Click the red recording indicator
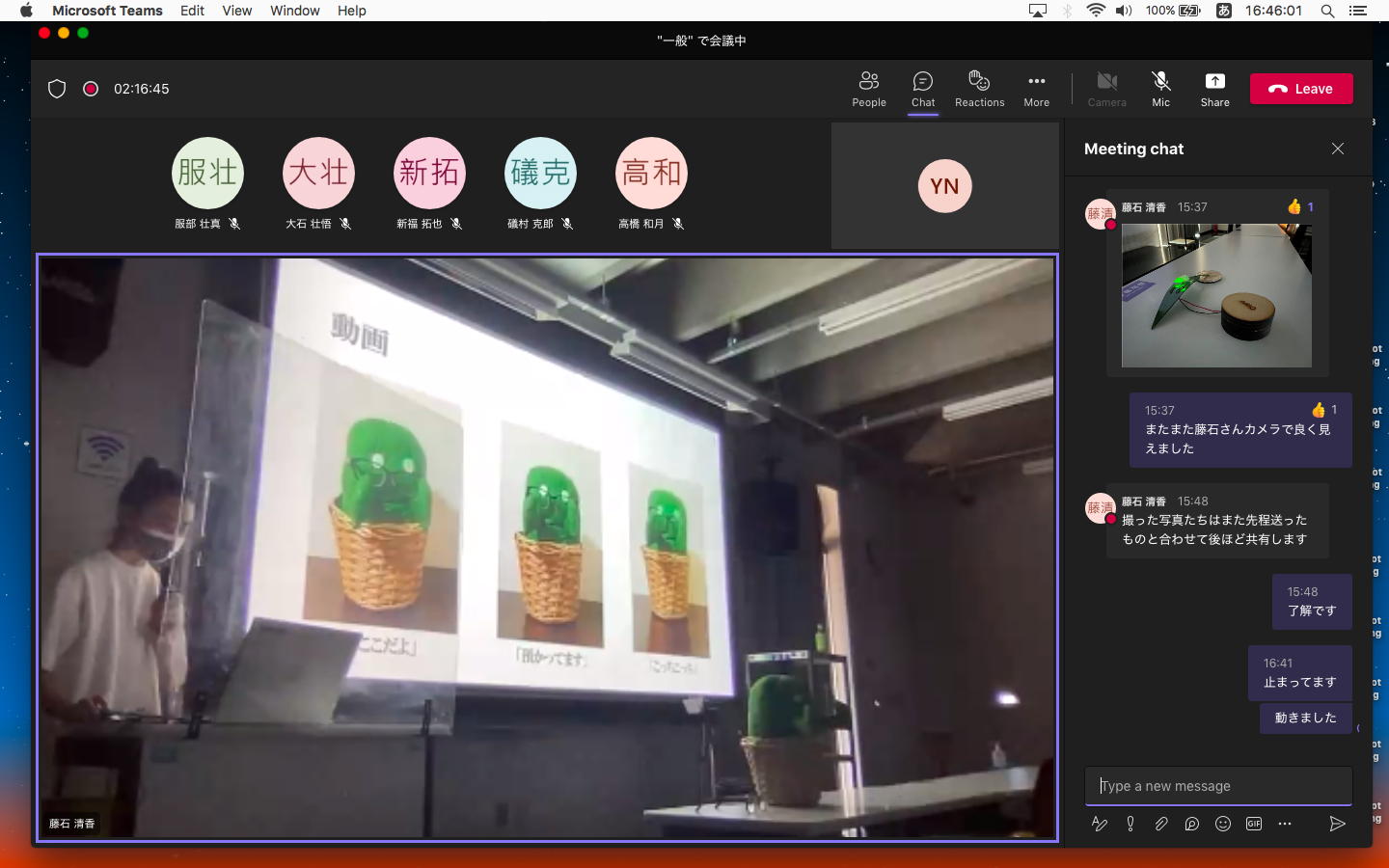This screenshot has width=1389, height=868. (91, 89)
